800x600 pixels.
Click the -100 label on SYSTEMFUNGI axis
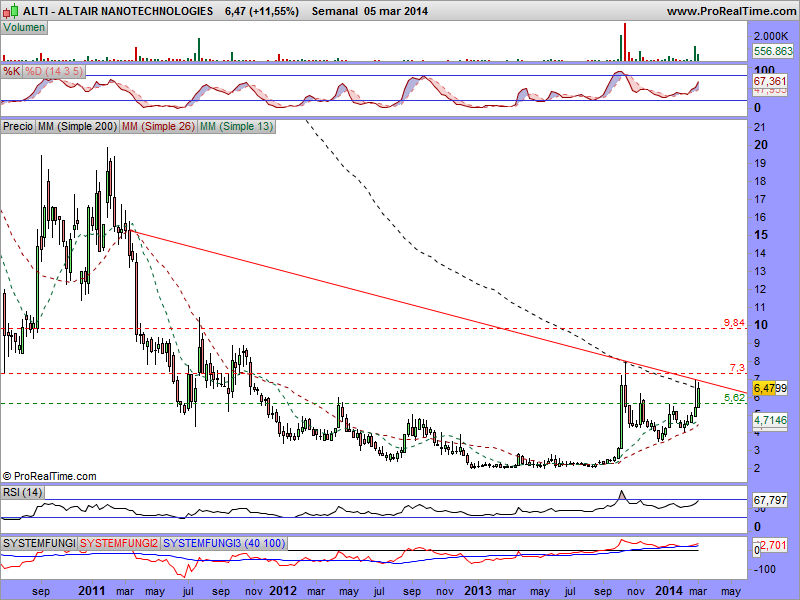[x=765, y=569]
